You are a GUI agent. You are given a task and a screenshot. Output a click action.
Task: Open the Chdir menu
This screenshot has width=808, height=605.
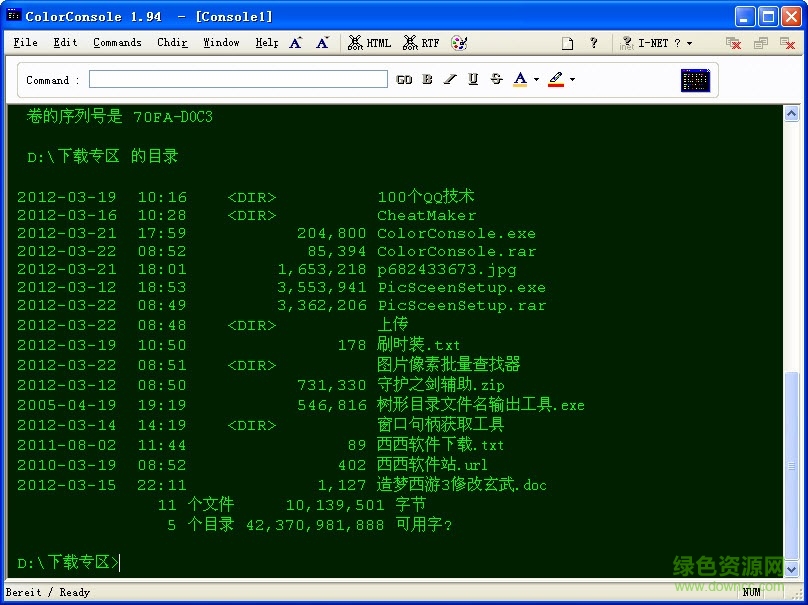(x=171, y=42)
